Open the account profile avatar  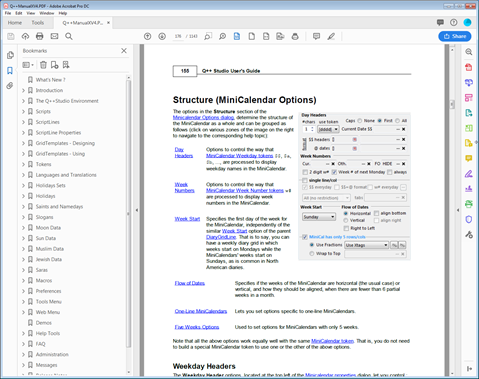(x=467, y=22)
